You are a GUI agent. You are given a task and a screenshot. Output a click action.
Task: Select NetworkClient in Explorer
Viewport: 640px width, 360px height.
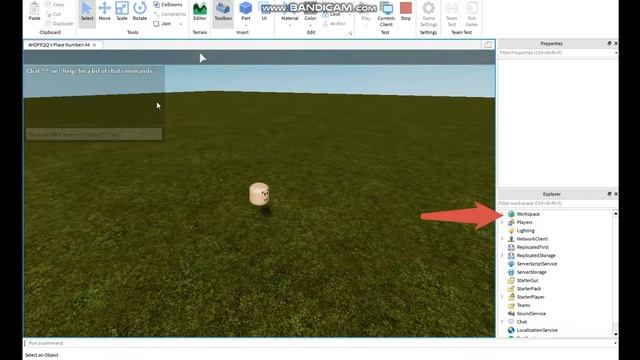(x=532, y=239)
